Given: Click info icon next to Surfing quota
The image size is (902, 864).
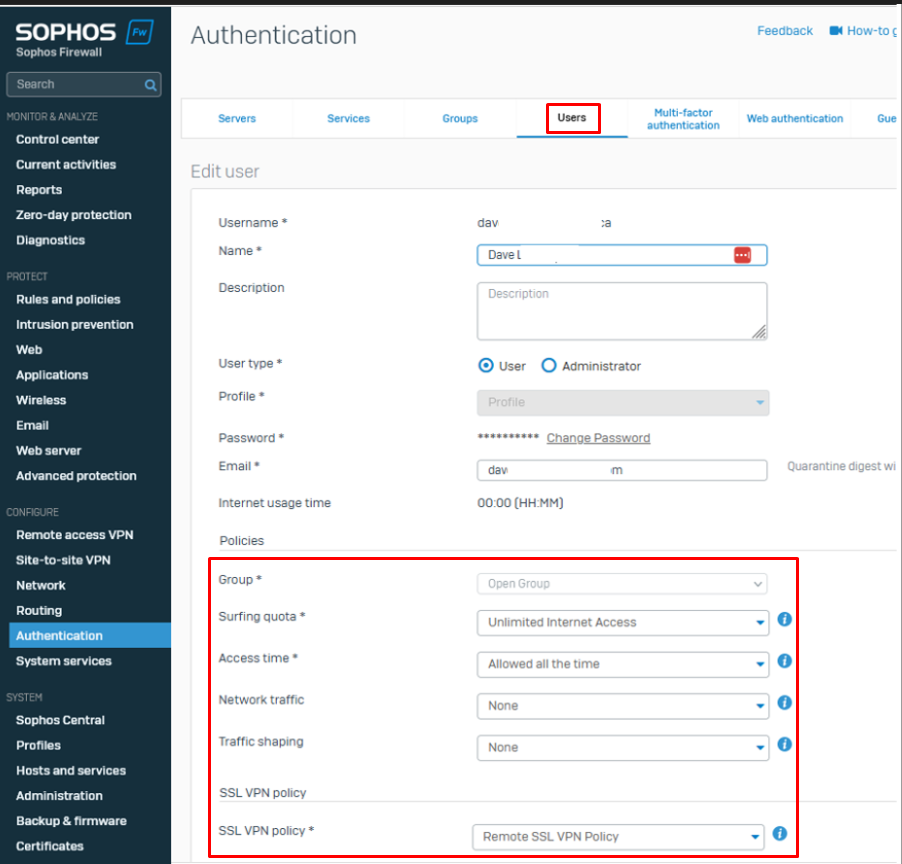Looking at the screenshot, I should click(x=784, y=620).
